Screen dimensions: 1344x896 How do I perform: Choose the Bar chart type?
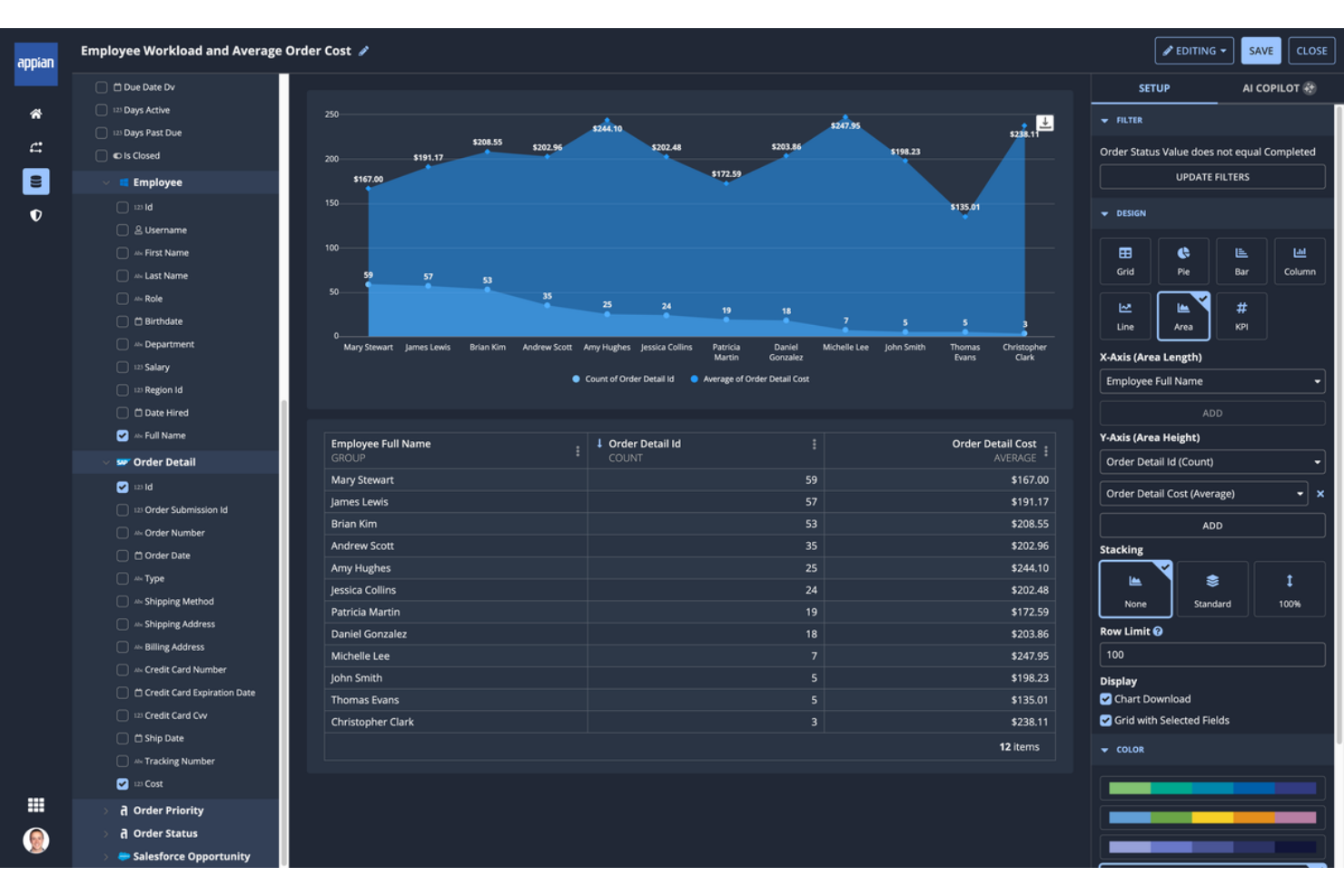point(1241,261)
